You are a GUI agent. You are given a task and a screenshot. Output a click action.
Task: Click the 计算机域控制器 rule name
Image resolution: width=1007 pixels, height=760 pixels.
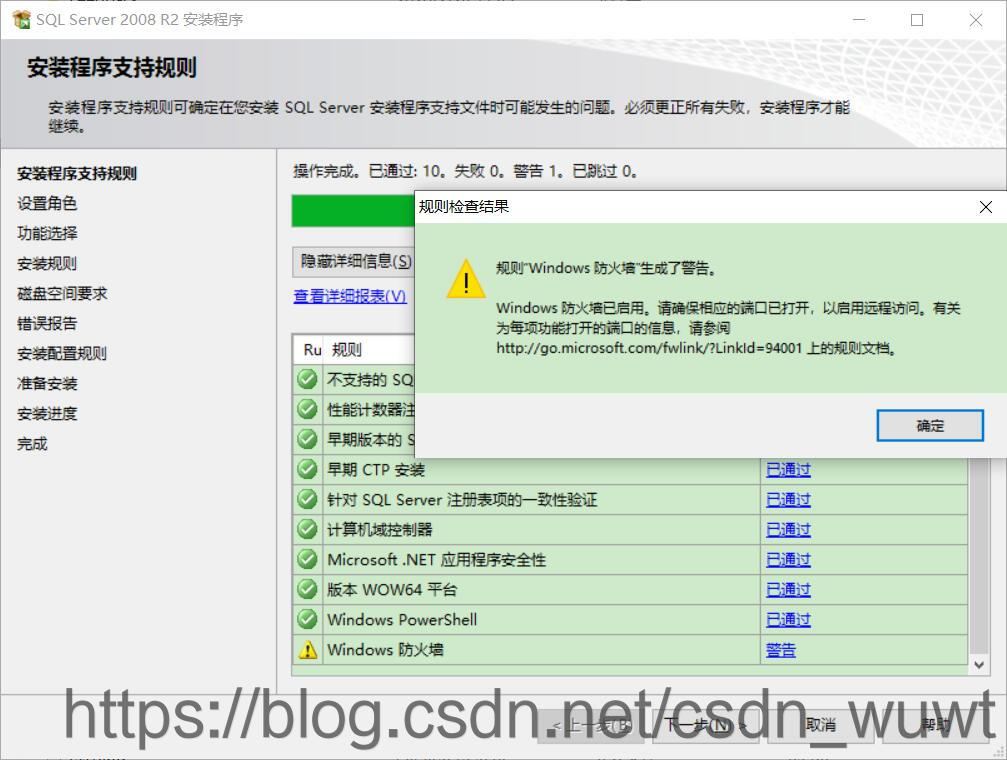380,529
